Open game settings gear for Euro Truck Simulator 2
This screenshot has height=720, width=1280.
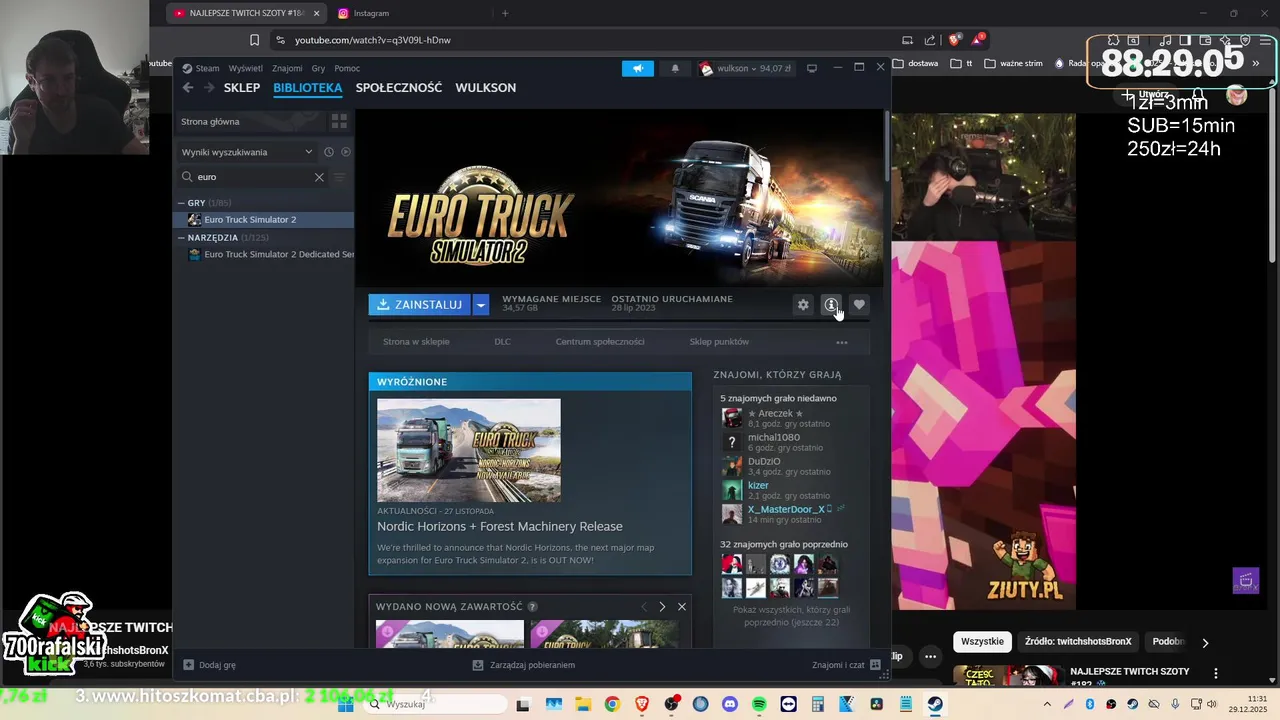803,305
